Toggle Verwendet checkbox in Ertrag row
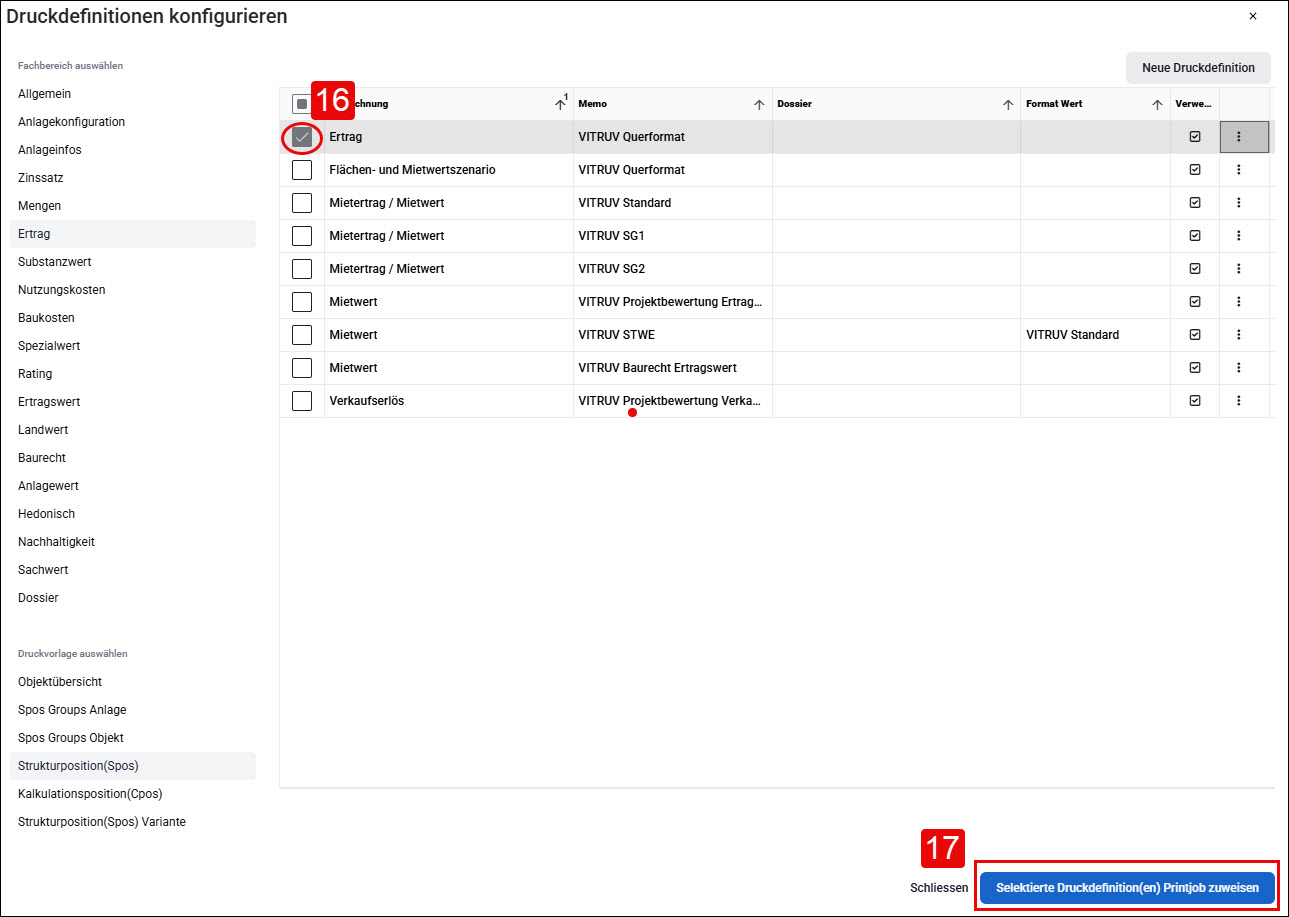Screen dimensions: 1289x917 click(1195, 137)
